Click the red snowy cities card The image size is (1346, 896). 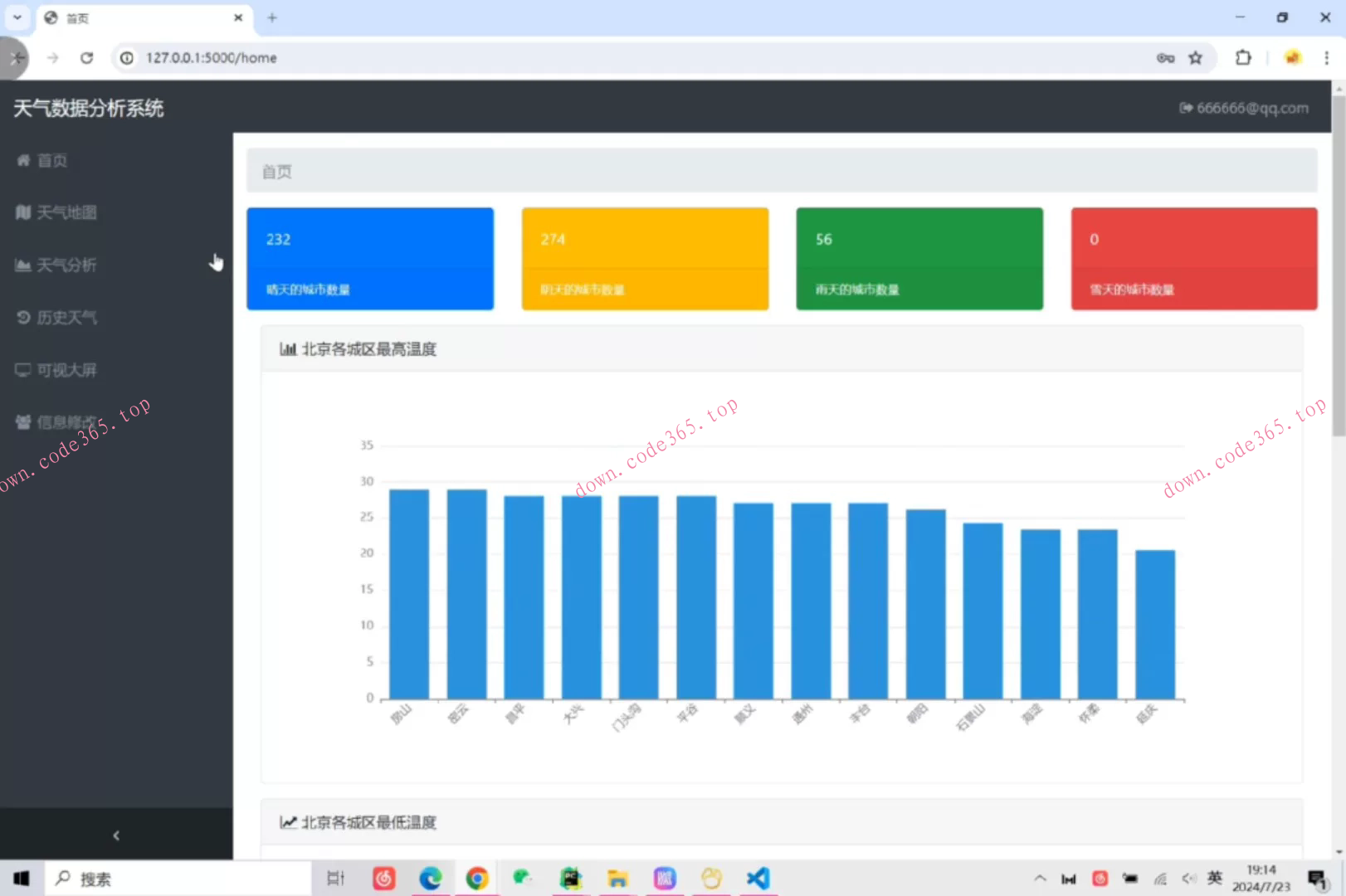click(x=1193, y=259)
